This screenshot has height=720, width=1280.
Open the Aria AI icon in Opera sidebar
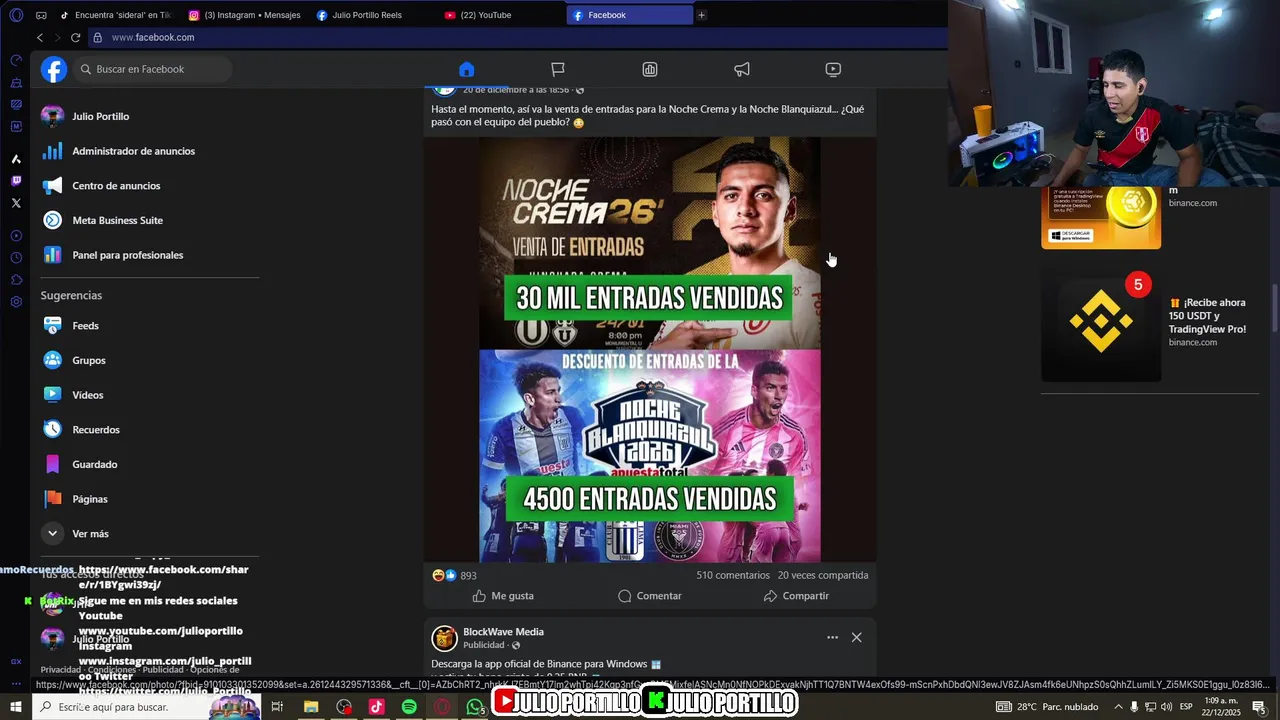tap(16, 159)
